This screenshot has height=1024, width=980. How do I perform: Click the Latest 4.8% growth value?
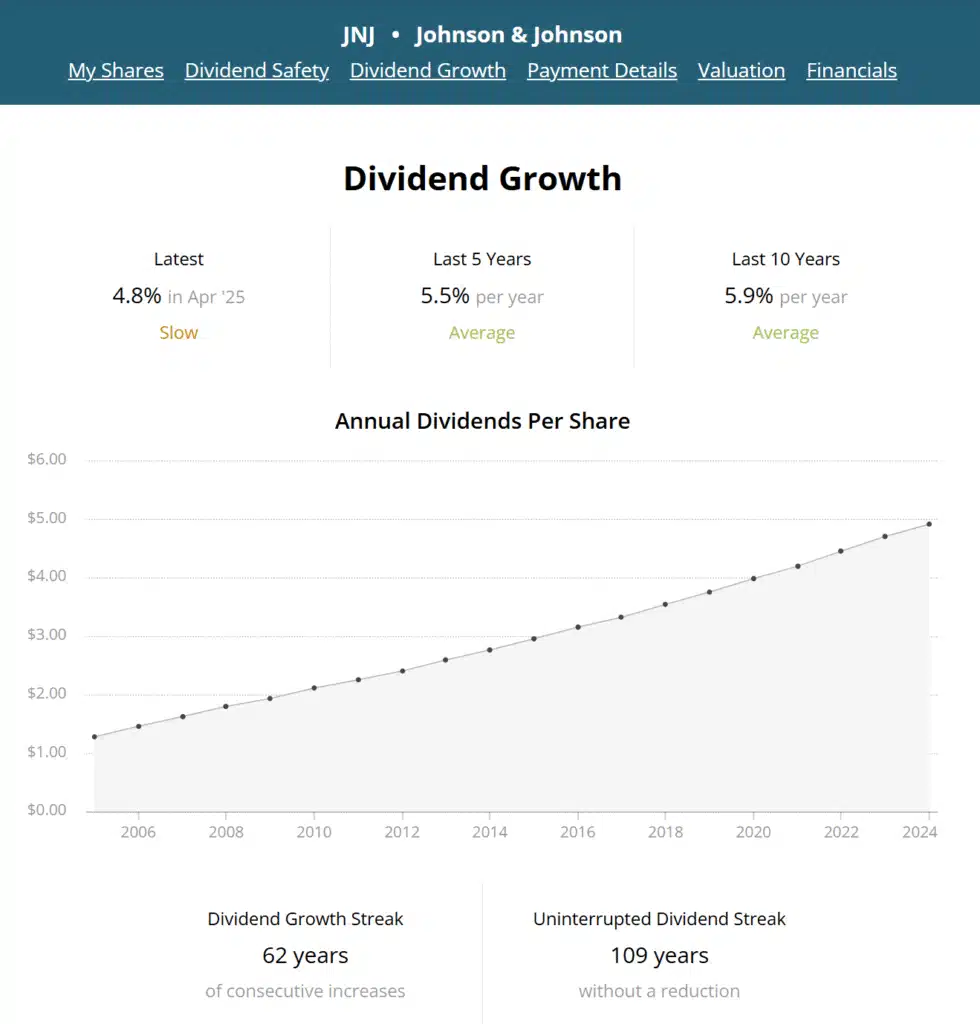tap(136, 296)
